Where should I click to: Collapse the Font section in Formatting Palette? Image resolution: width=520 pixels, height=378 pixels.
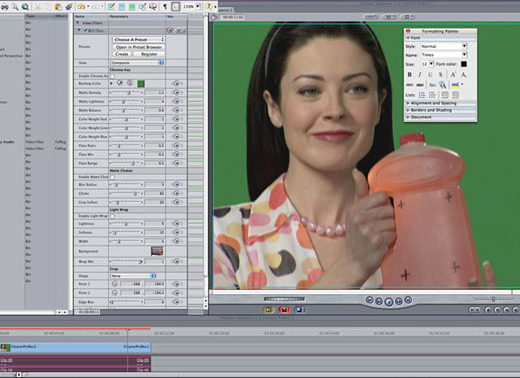[408, 38]
